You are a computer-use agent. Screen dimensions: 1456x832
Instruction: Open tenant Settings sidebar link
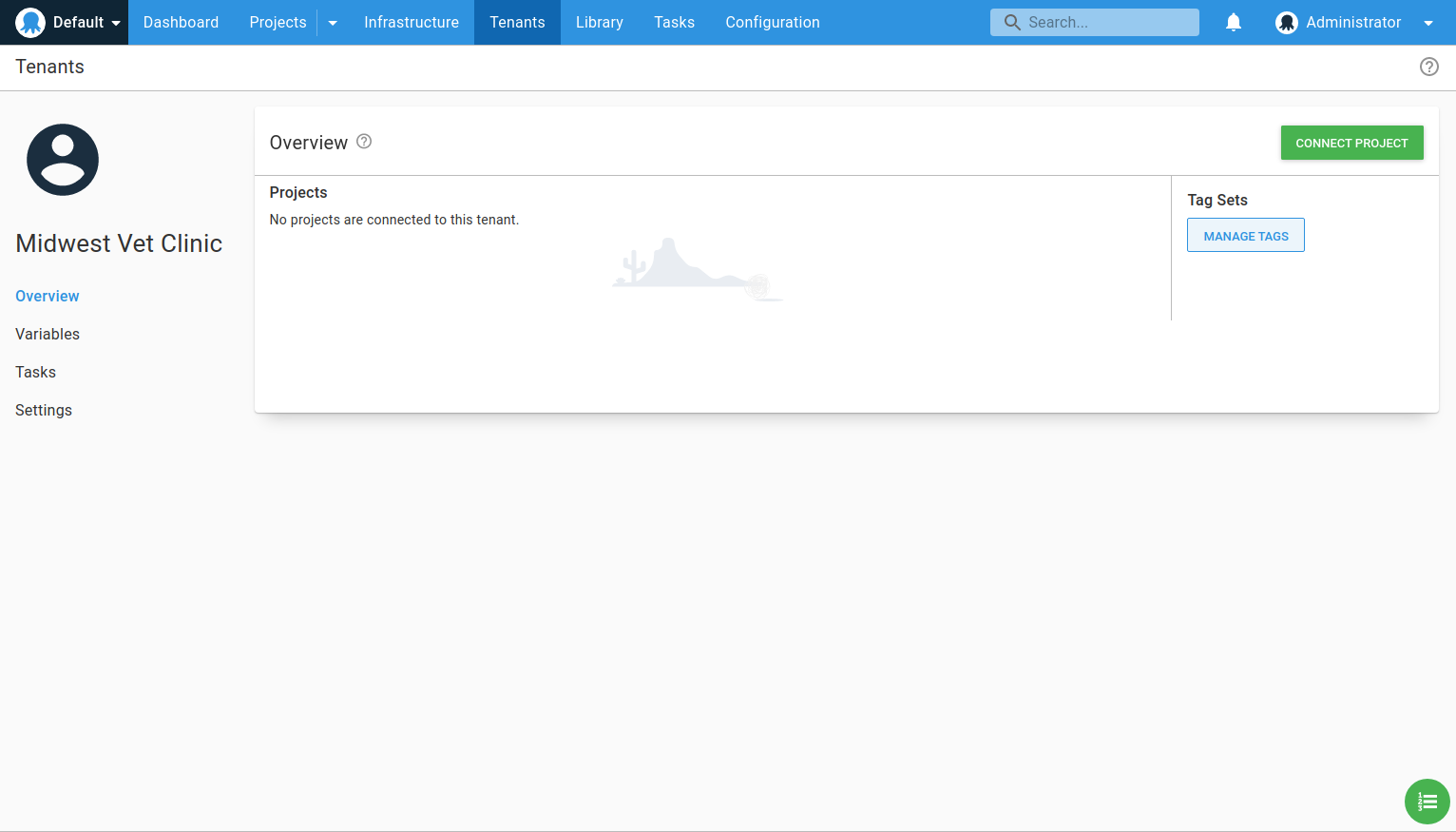44,410
